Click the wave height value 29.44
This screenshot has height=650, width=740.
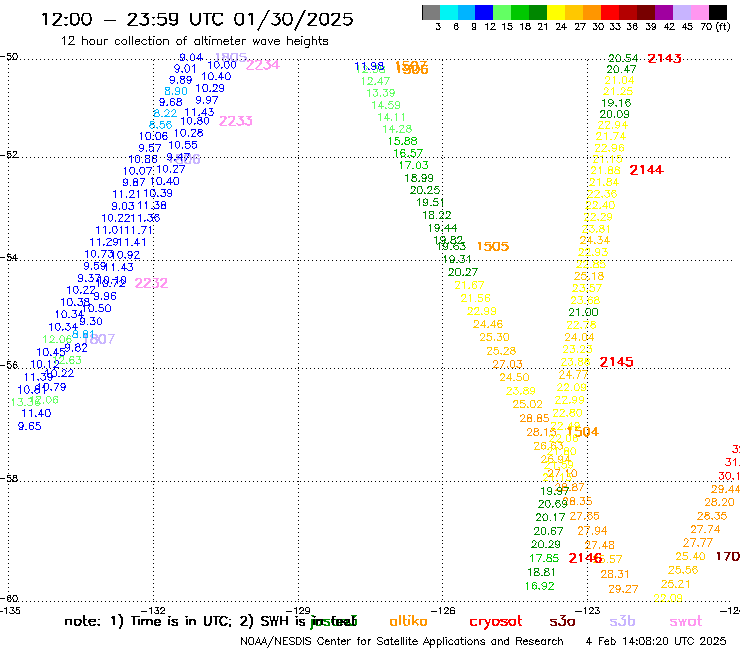click(x=725, y=490)
